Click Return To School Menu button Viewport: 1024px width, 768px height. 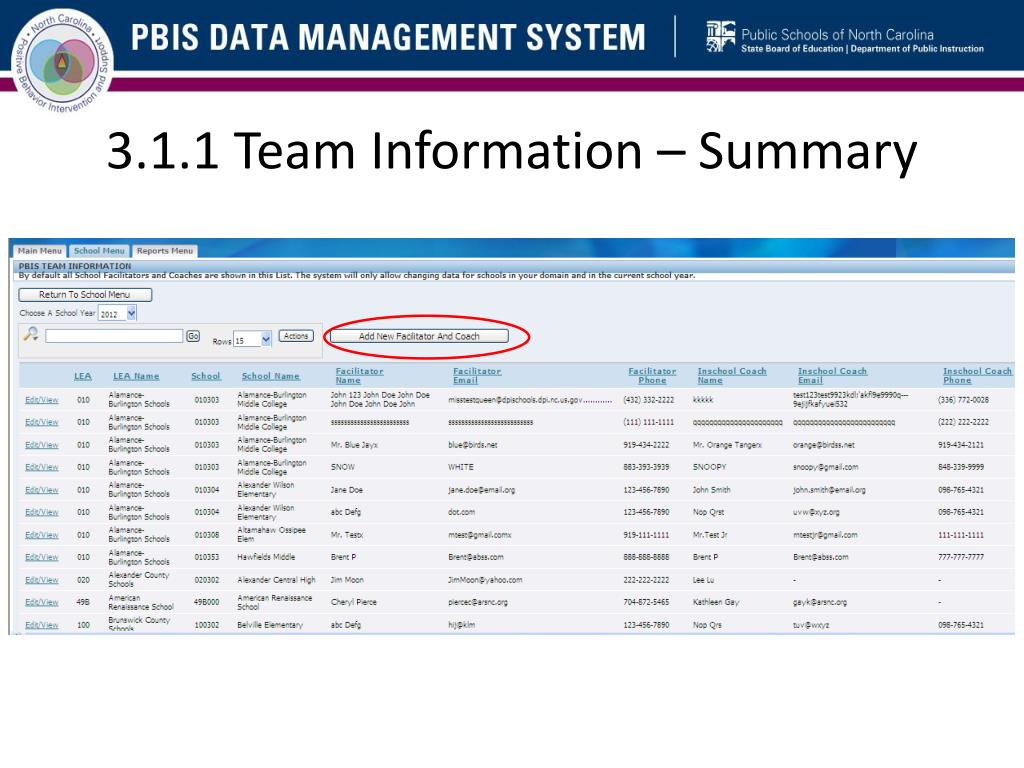[85, 295]
